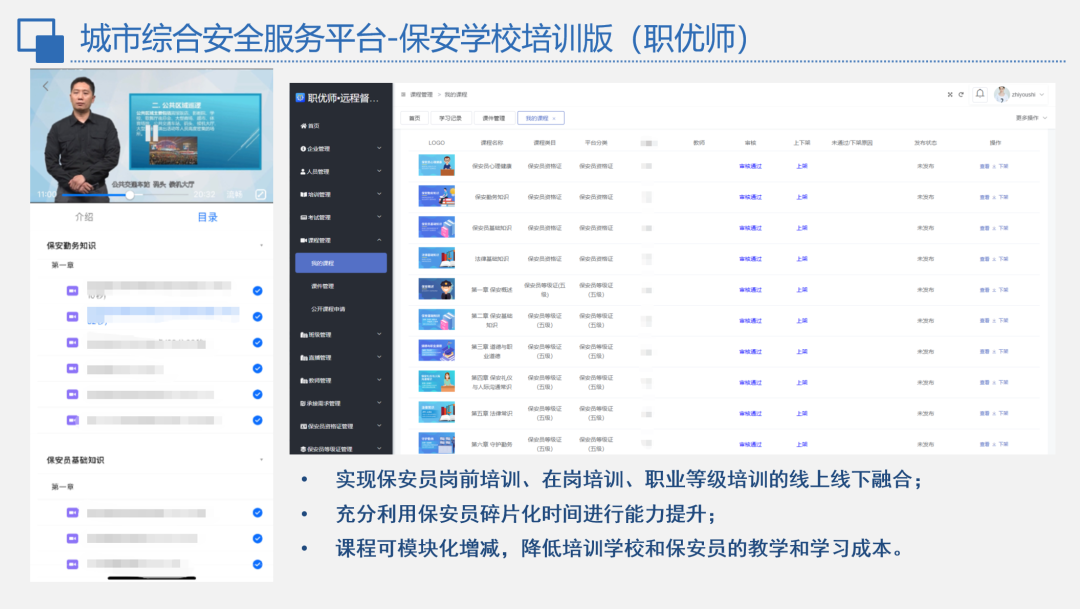Open fullscreen from the video player corner icon

[260, 194]
